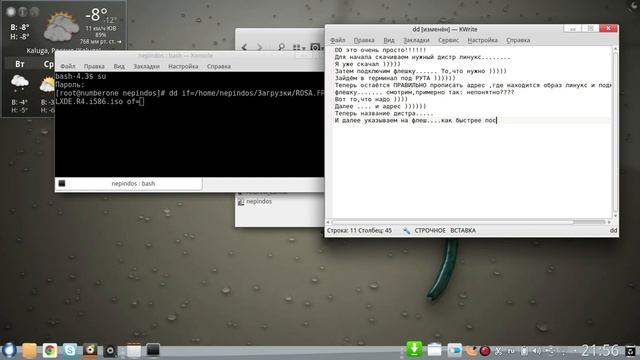Open the Справка menu in KWrite

pos(518,40)
